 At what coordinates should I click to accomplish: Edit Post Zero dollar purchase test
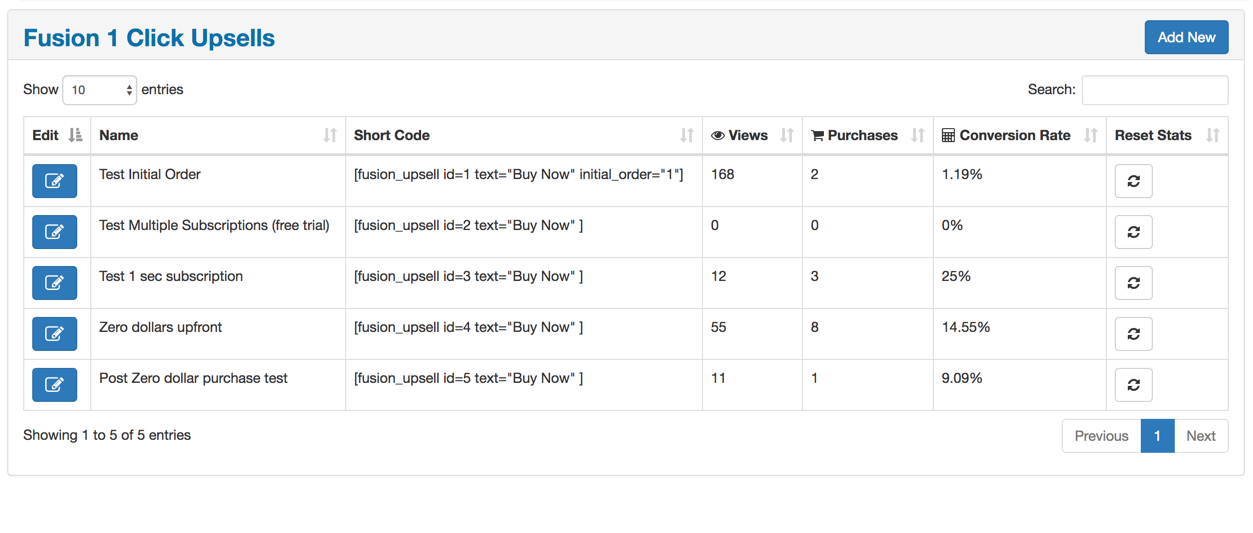(x=54, y=385)
